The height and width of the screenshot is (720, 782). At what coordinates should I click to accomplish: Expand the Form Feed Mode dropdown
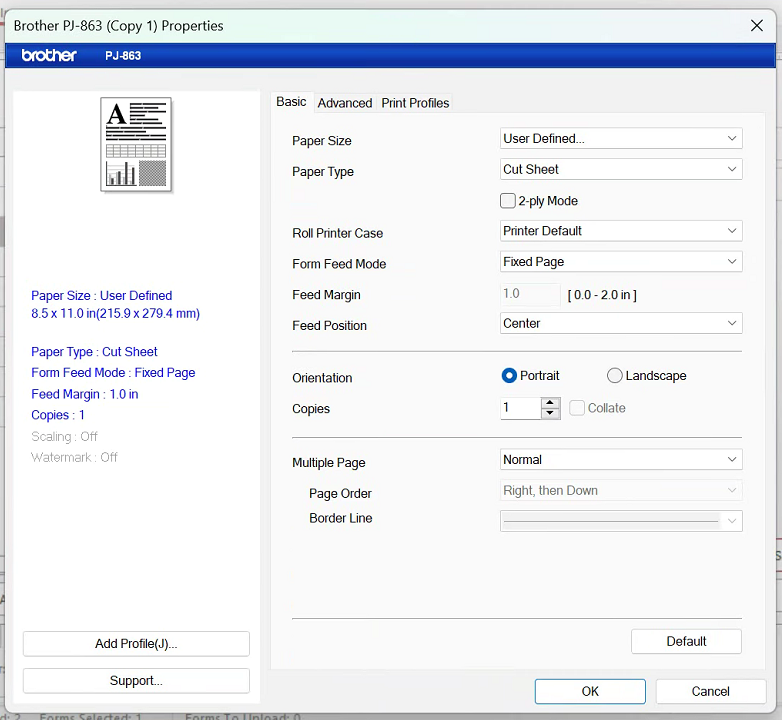point(621,262)
